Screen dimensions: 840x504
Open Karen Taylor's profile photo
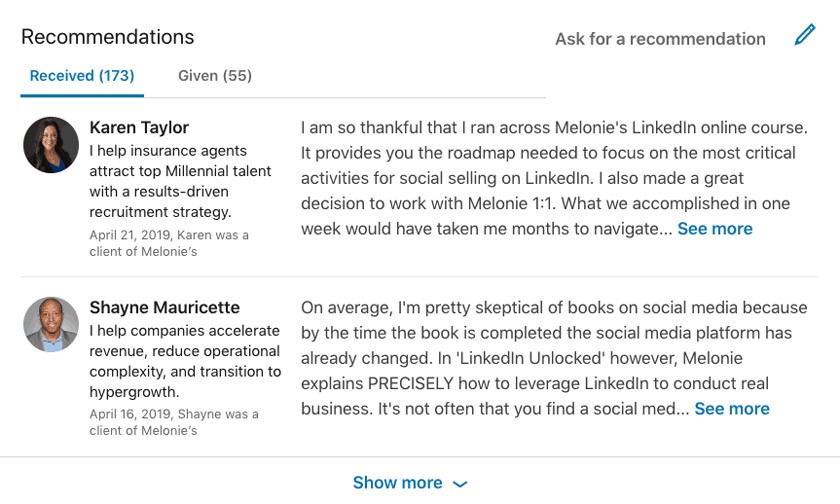51,145
